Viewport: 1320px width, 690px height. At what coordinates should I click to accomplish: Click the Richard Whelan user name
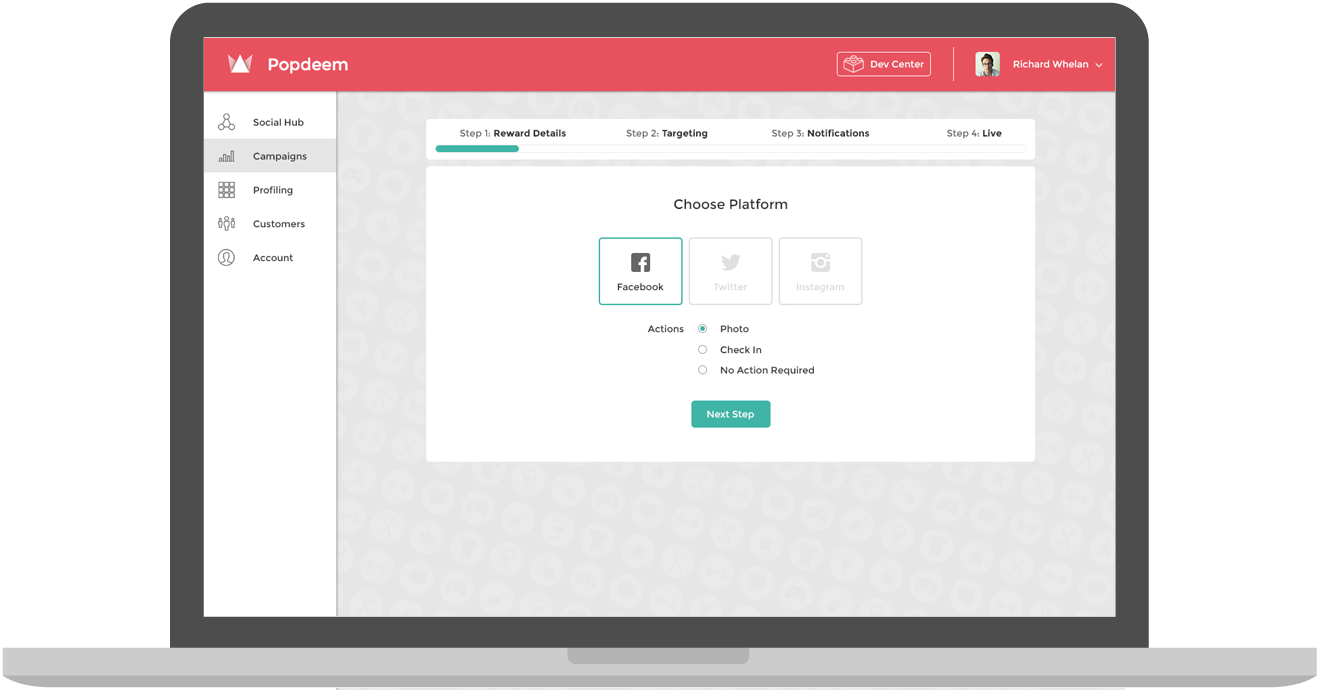point(1050,64)
